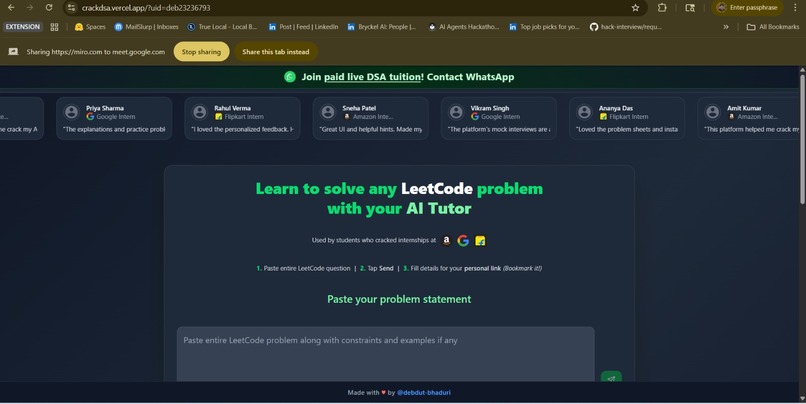The width and height of the screenshot is (806, 404).
Task: Click Ananya Das's avatar icon
Action: click(x=584, y=112)
